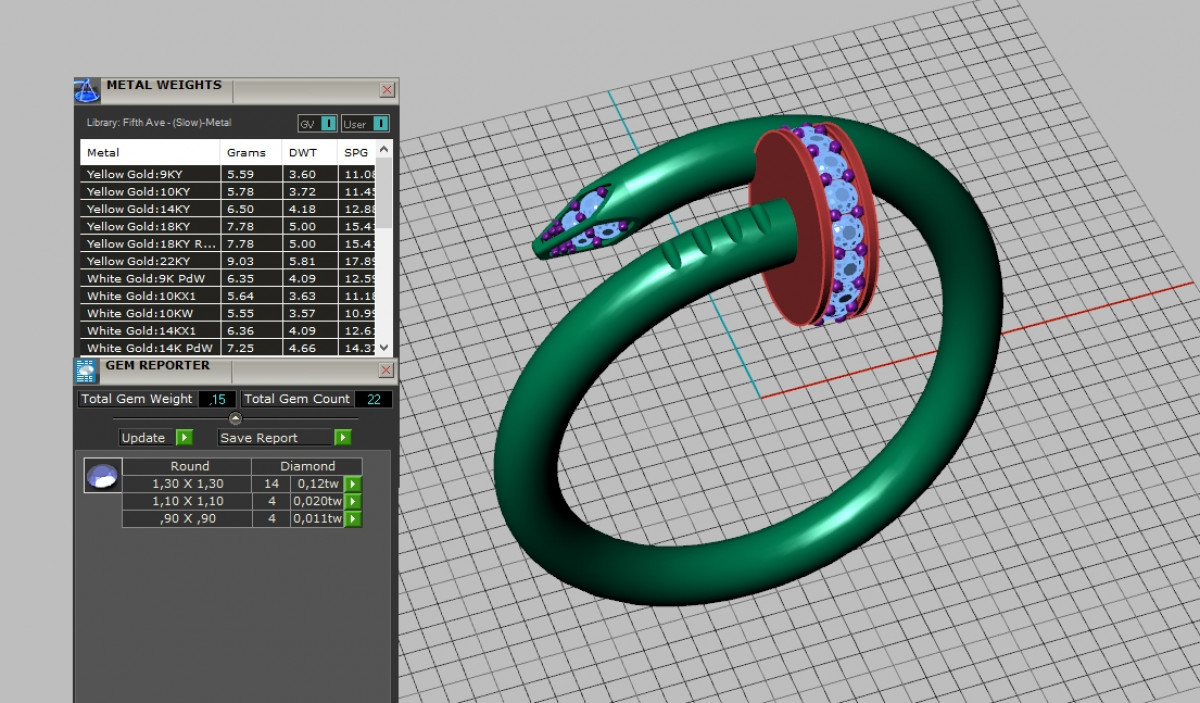Toggle the User library switch
The height and width of the screenshot is (703, 1200).
(x=380, y=124)
